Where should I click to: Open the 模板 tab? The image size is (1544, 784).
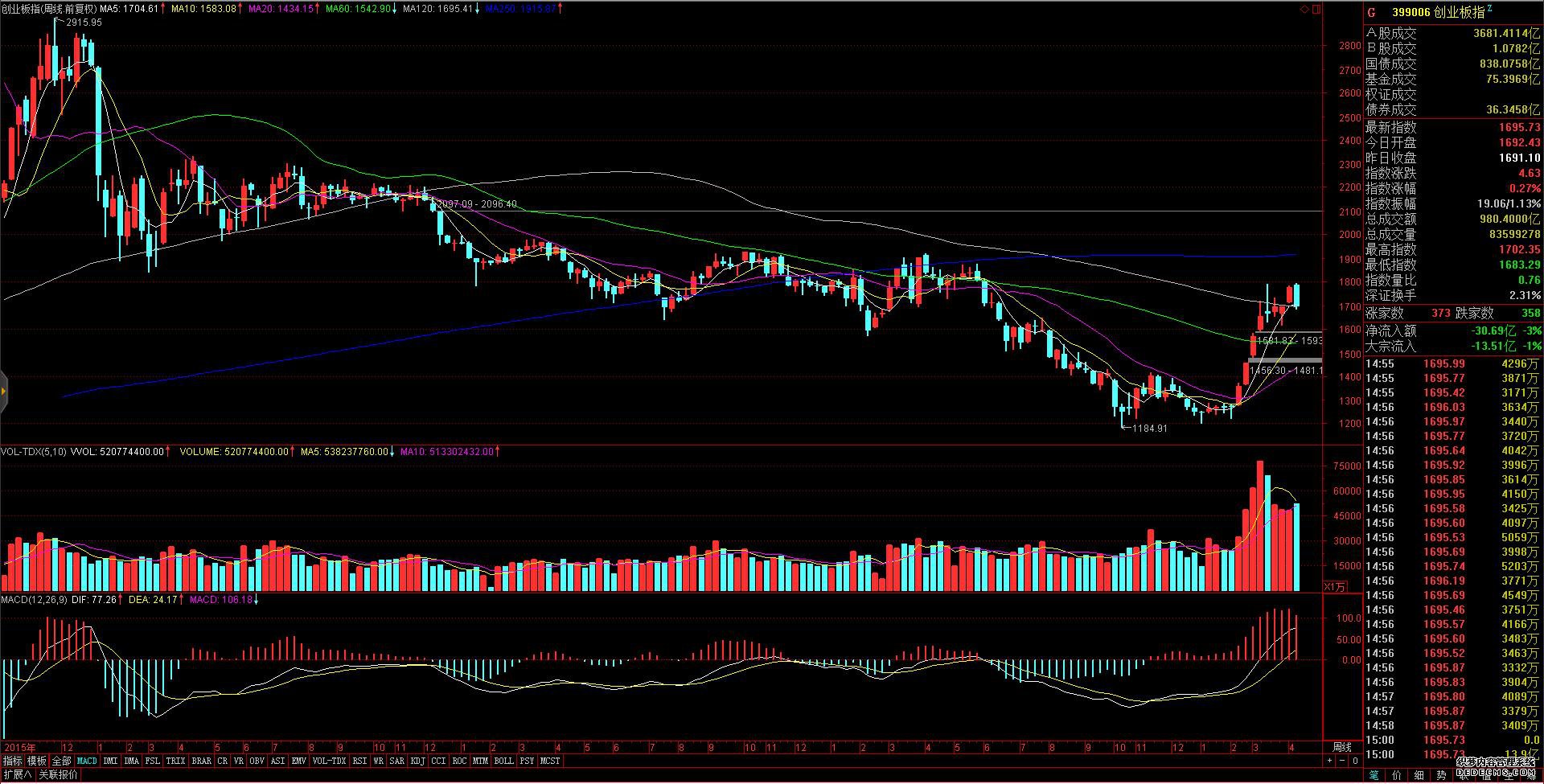coord(37,761)
